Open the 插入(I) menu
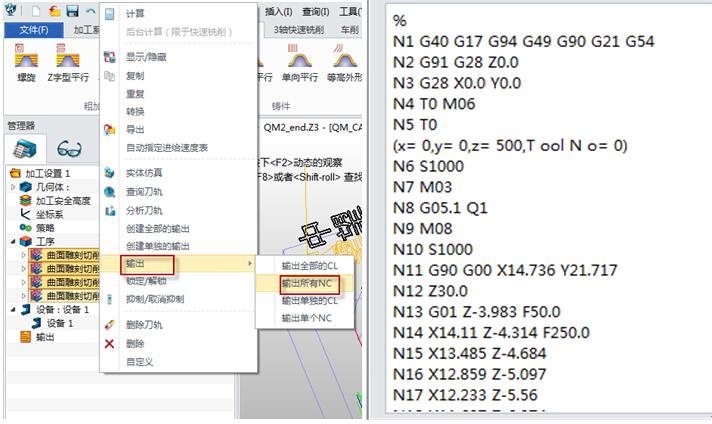The image size is (712, 424). (278, 12)
